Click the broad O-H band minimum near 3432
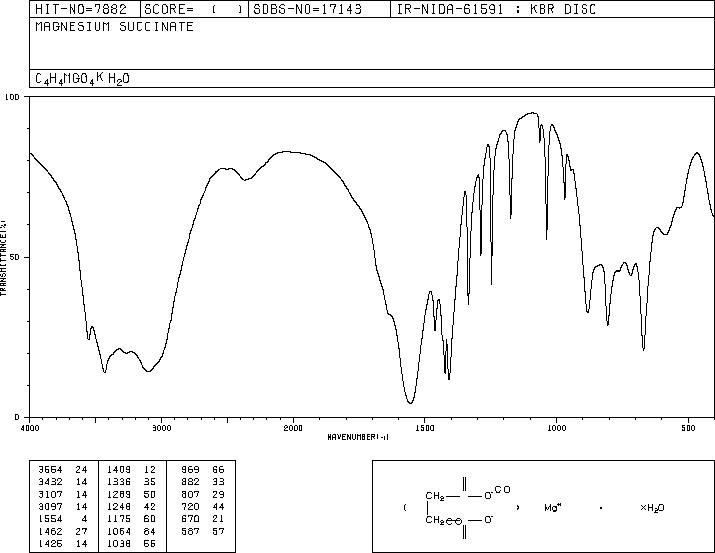This screenshot has height=553, width=715. click(x=105, y=371)
